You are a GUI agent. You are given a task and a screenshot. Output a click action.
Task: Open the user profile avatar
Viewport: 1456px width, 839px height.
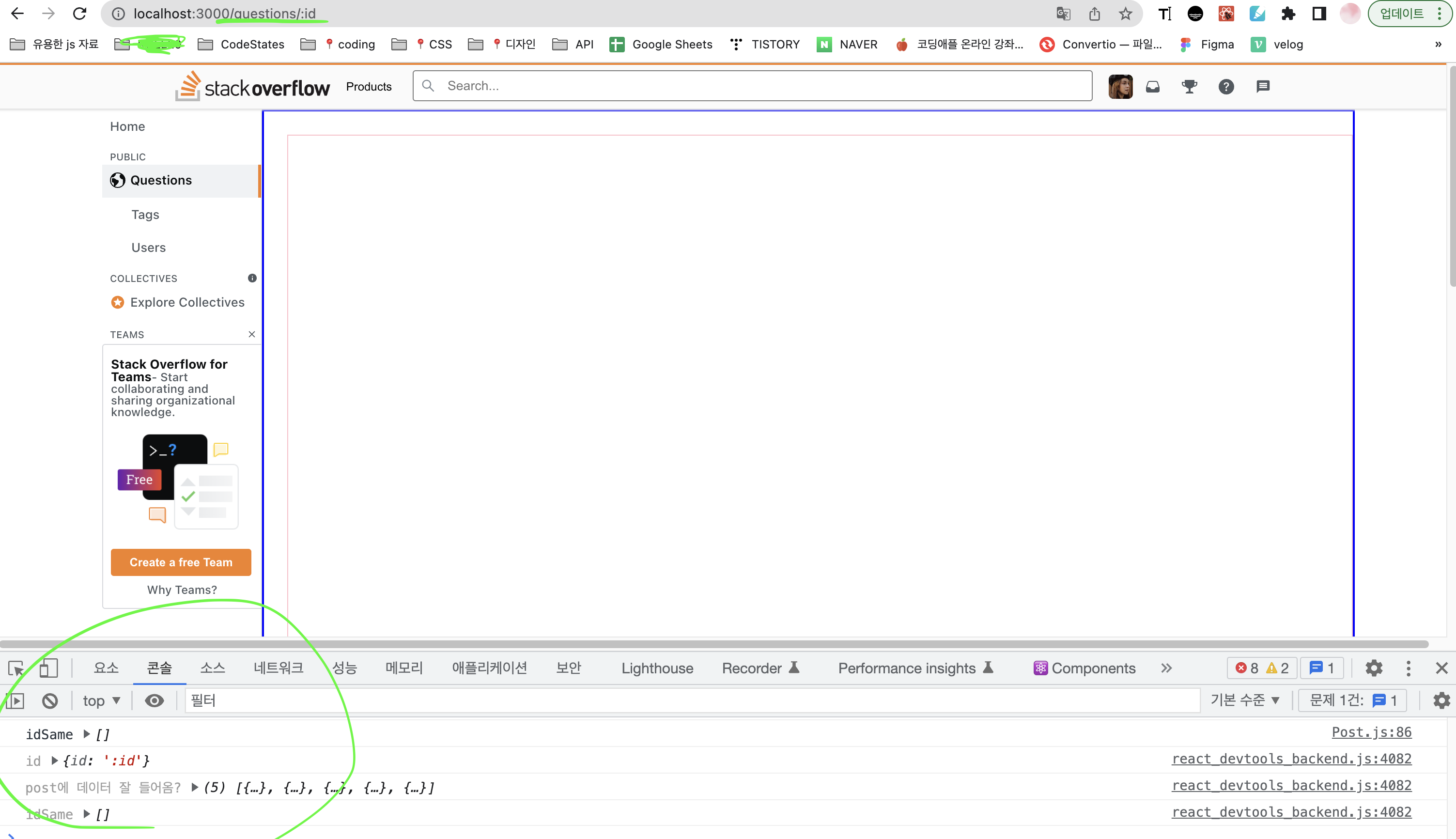tap(1120, 86)
